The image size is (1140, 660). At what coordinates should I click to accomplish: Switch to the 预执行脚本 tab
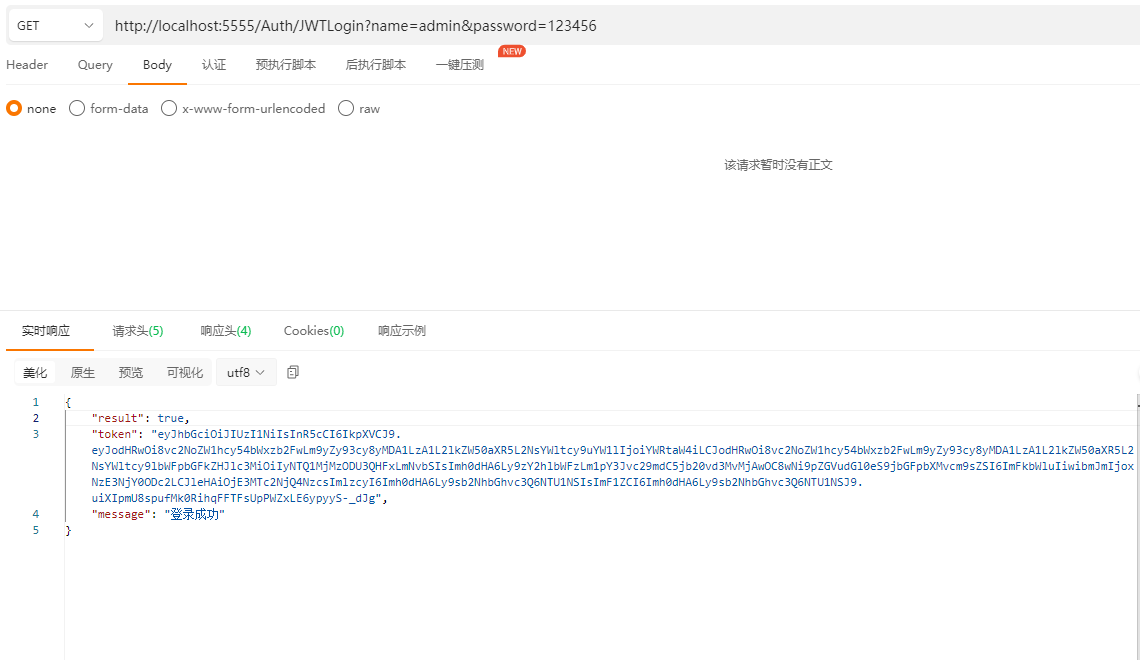(285, 64)
